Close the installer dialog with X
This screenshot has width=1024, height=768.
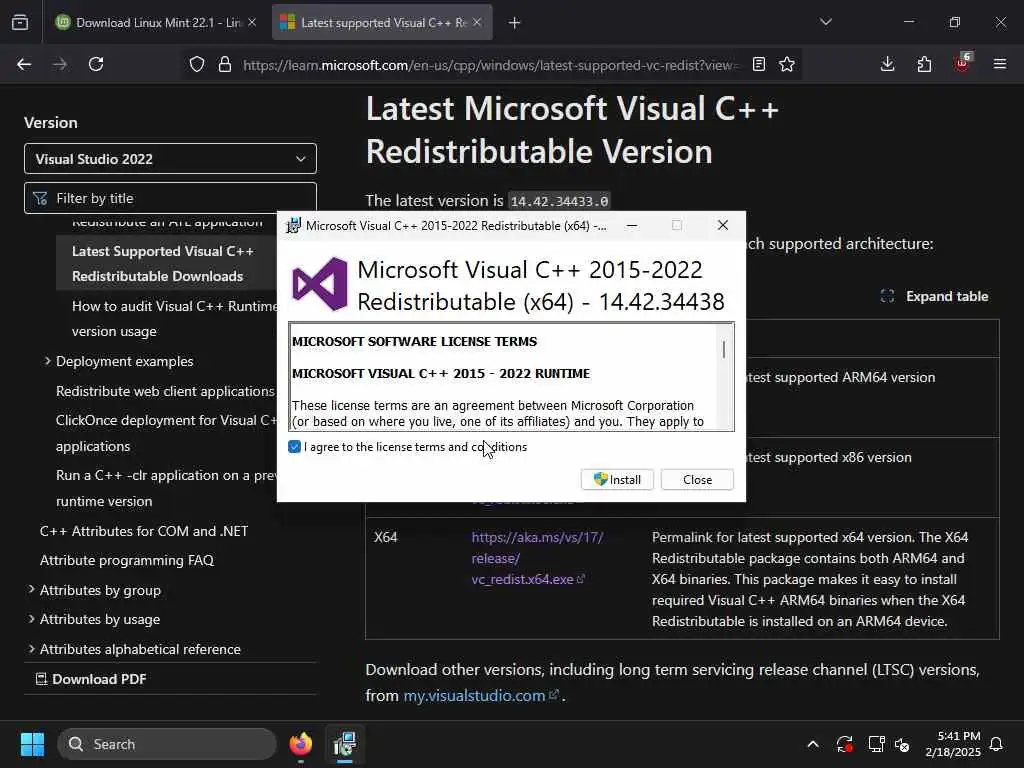[x=722, y=225]
